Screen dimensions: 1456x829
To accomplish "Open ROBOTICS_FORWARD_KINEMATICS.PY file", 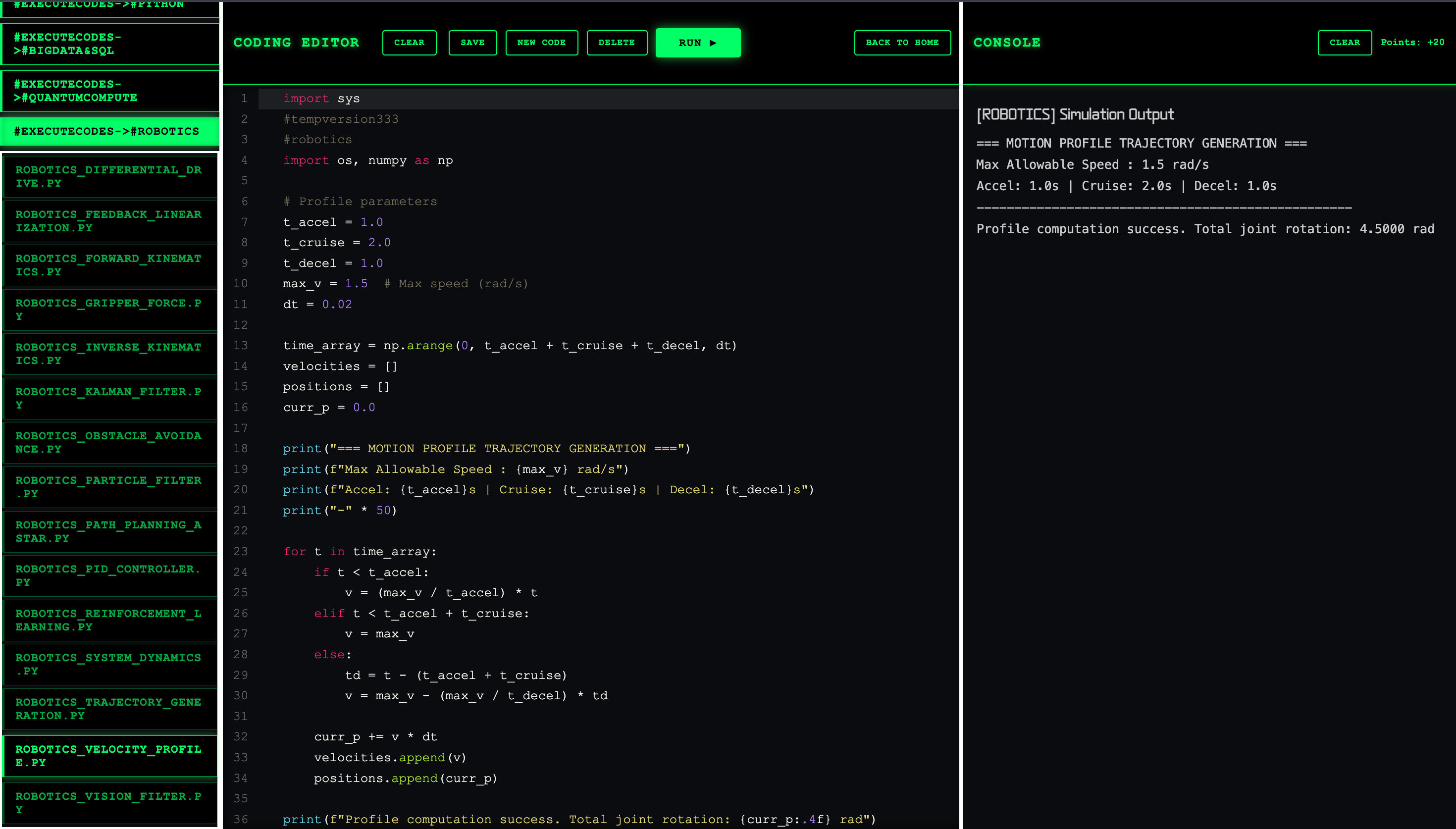I will coord(110,265).
